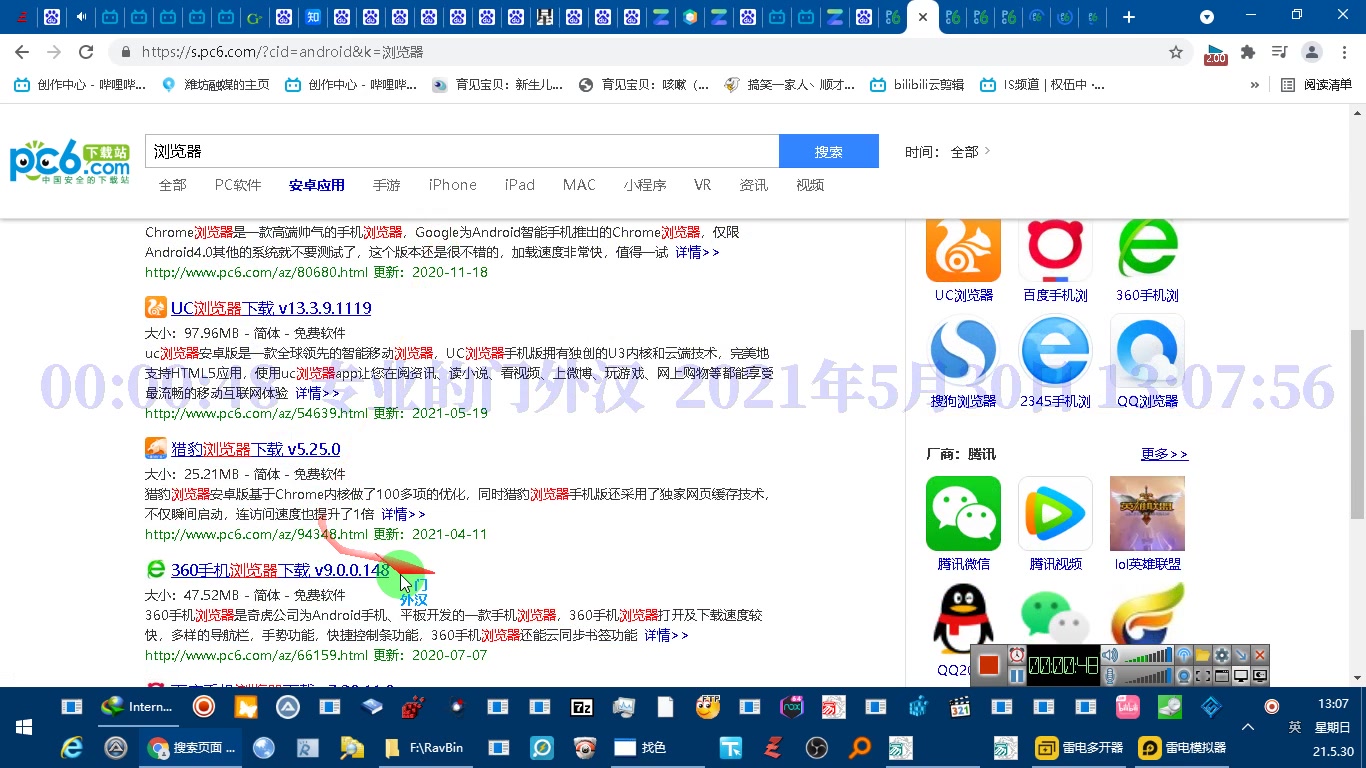
Task: Open the bilibili云剪辑 bookmark
Action: tap(917, 85)
